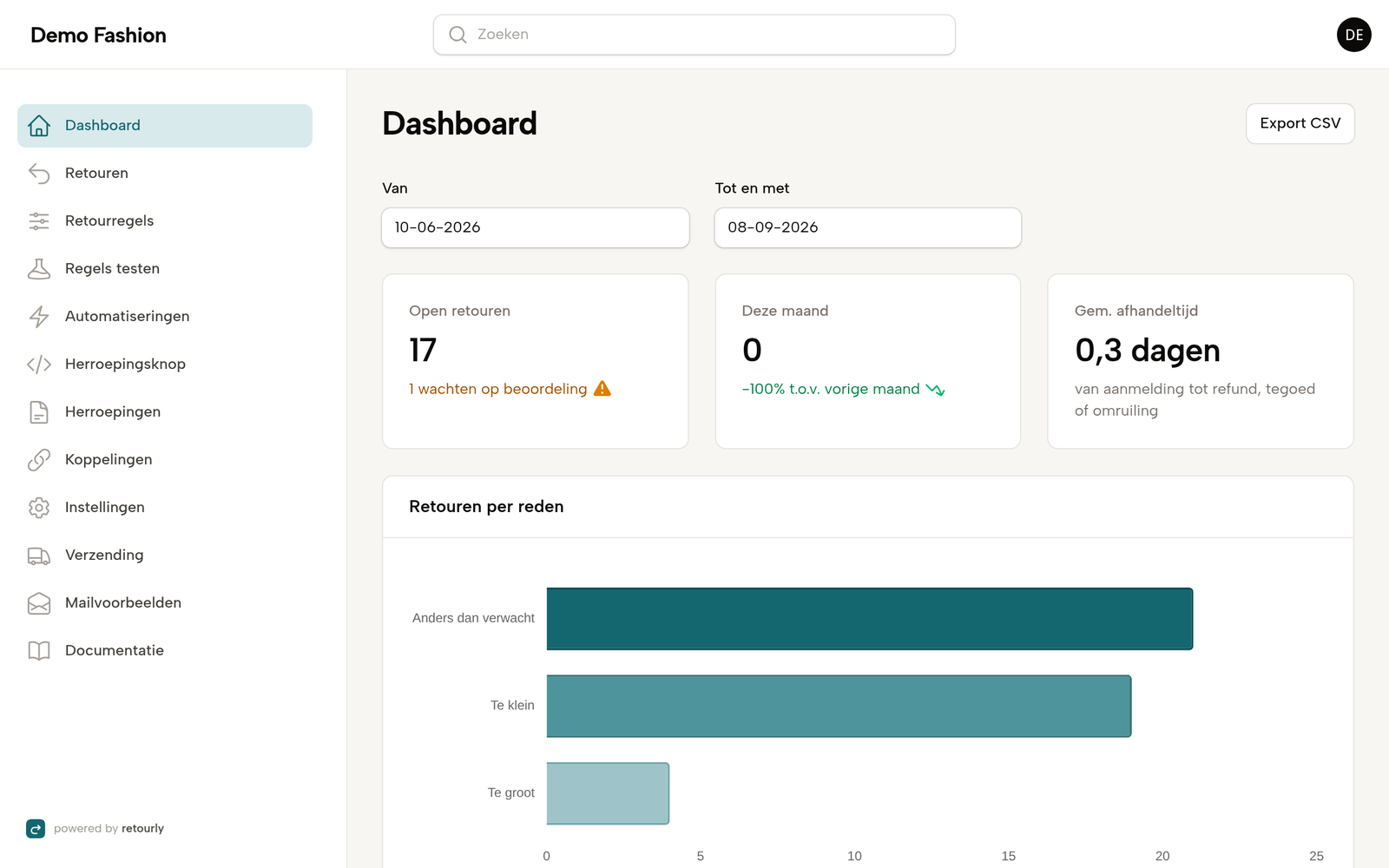Go to Retourregels page
This screenshot has height=868, width=1389.
point(165,221)
